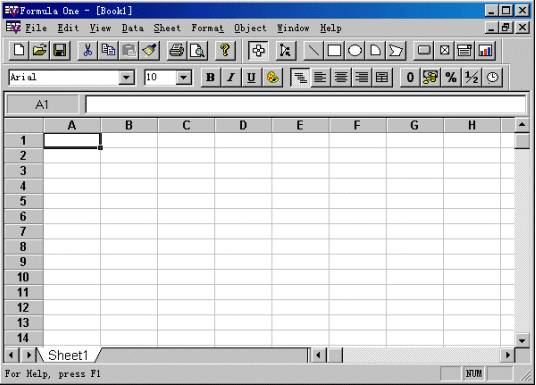Click the formula bar input field
The width and height of the screenshot is (536, 385).
(x=306, y=104)
